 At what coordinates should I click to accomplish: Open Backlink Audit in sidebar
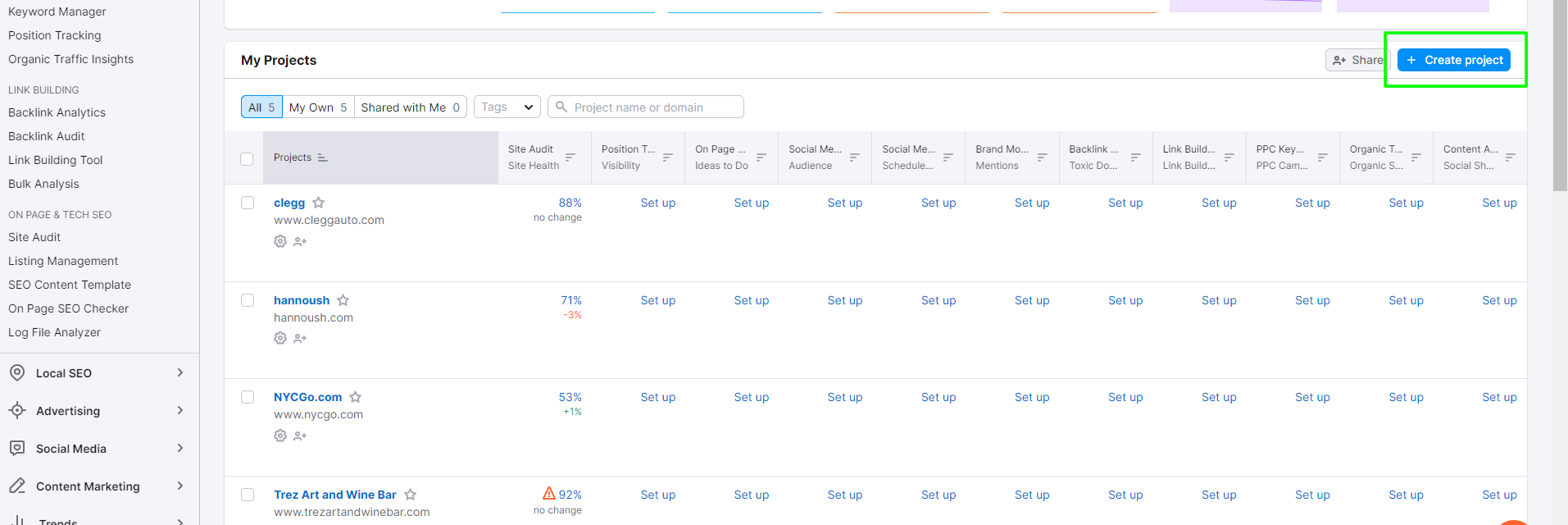point(47,136)
